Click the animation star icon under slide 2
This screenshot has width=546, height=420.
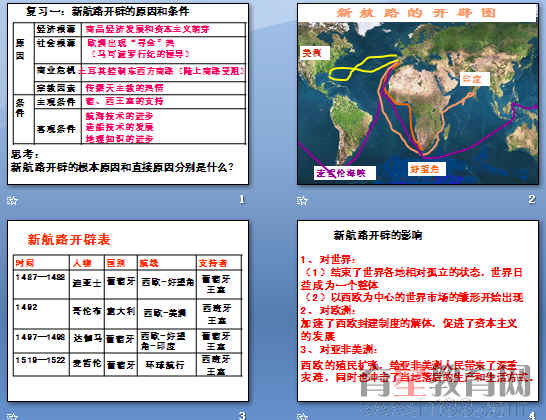point(302,200)
